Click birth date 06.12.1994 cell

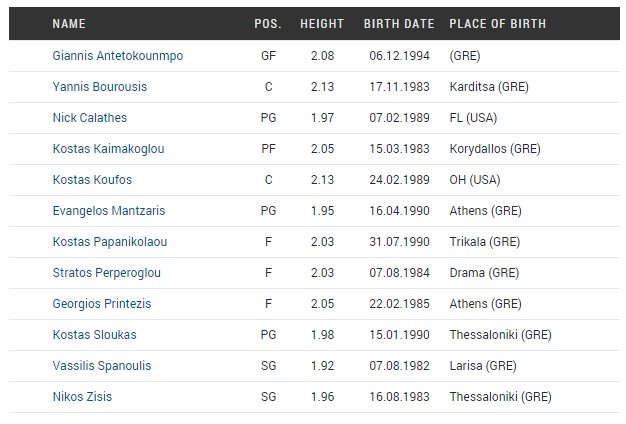coord(399,56)
